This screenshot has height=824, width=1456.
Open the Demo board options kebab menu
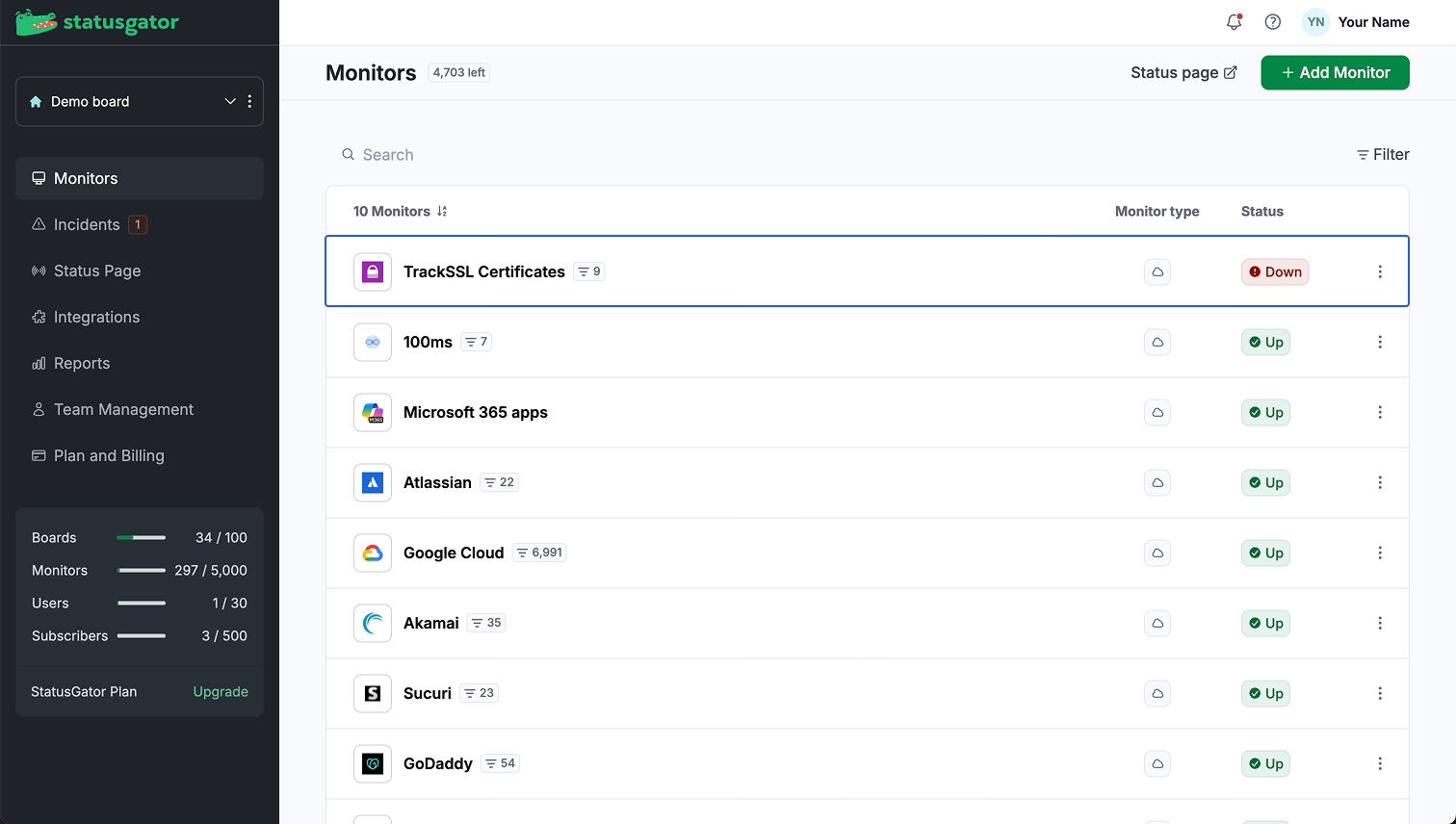[249, 101]
